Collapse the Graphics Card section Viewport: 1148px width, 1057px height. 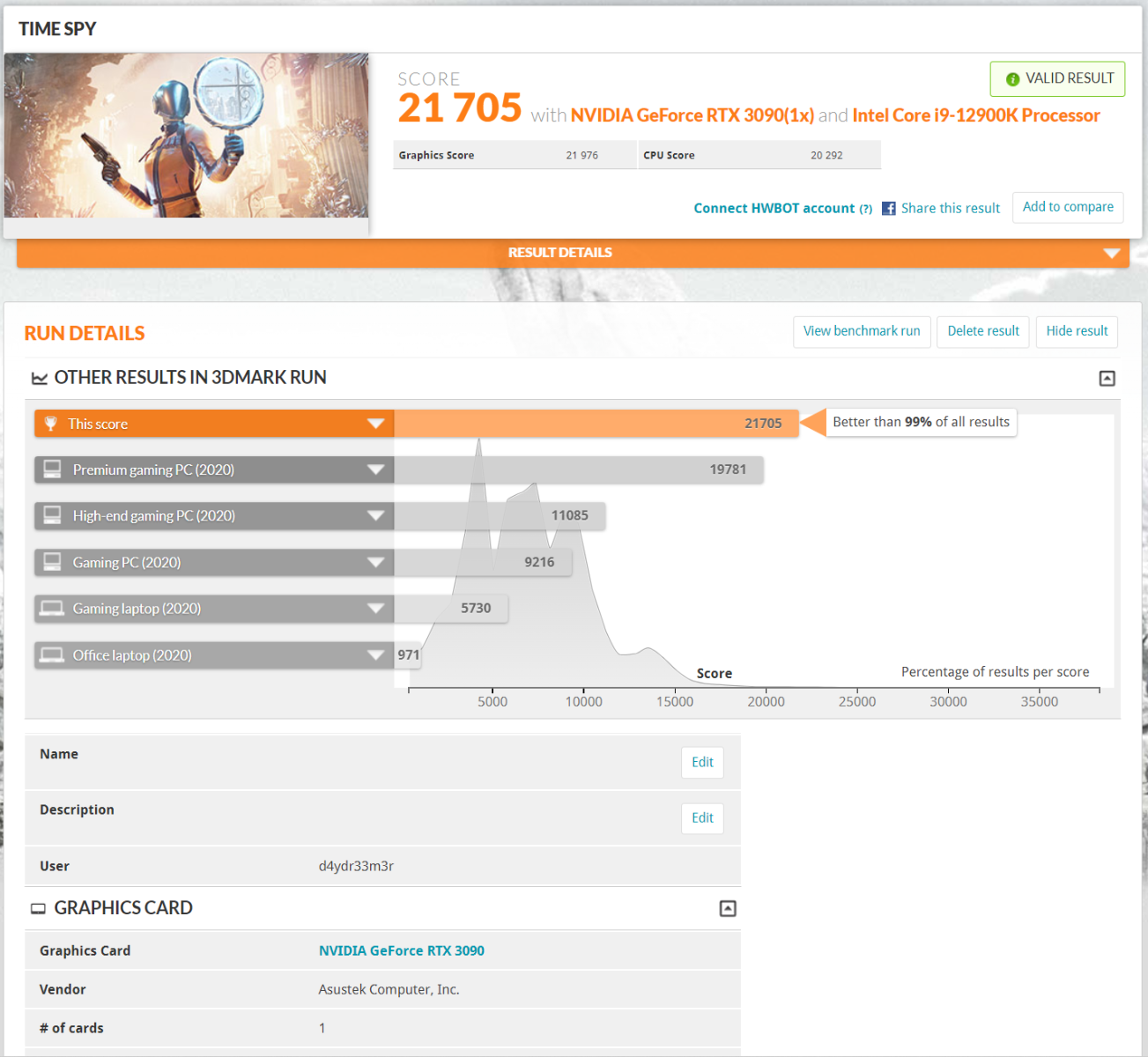(728, 908)
